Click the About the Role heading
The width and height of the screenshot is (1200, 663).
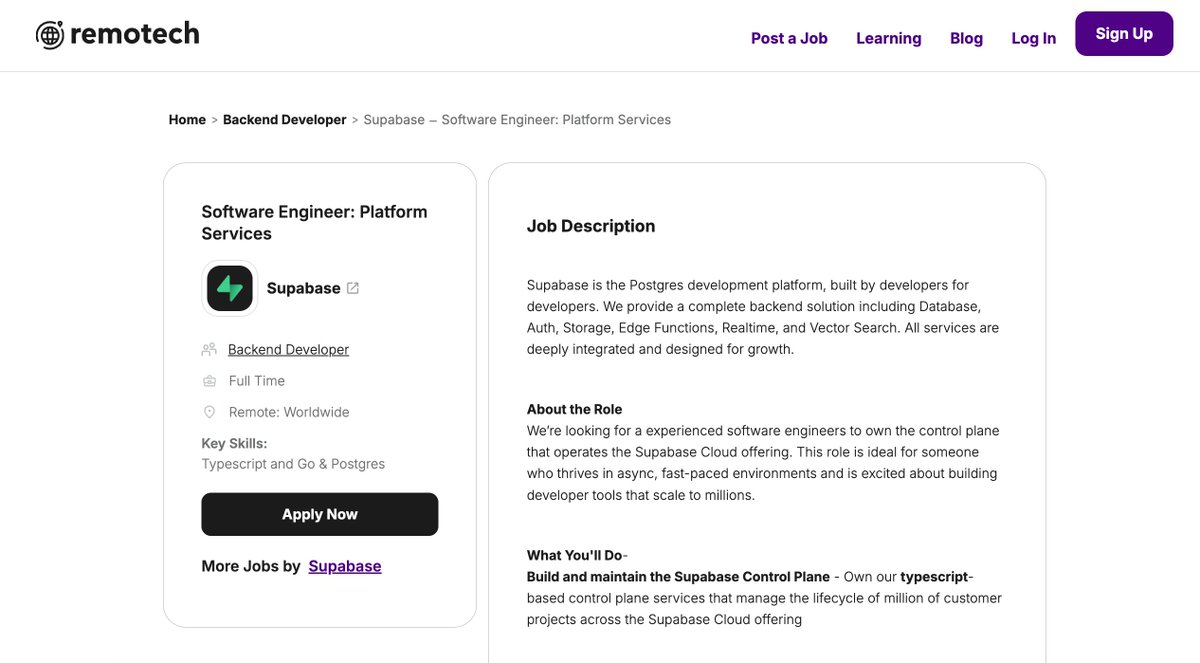click(575, 409)
